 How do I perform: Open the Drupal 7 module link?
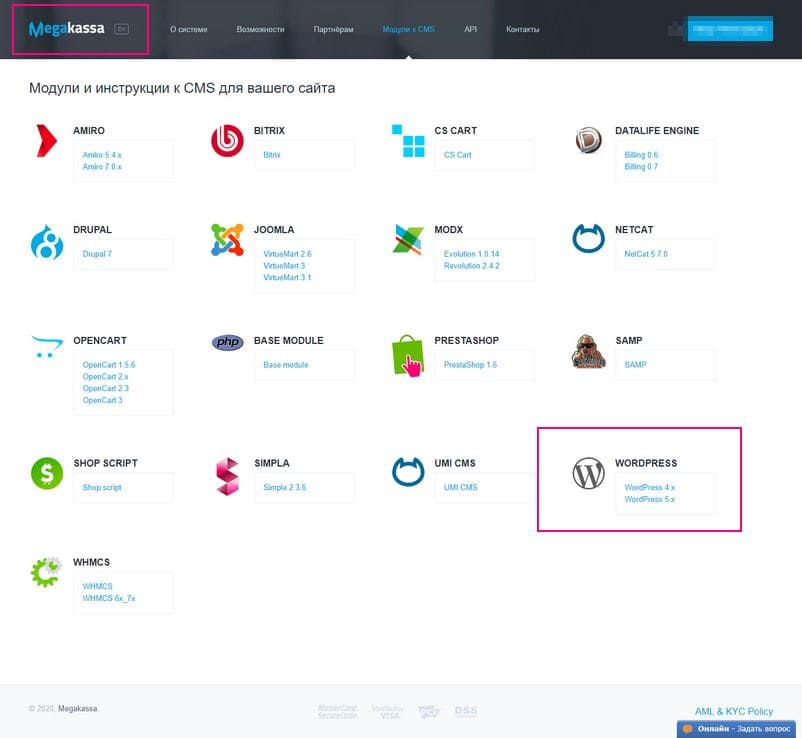coord(97,254)
